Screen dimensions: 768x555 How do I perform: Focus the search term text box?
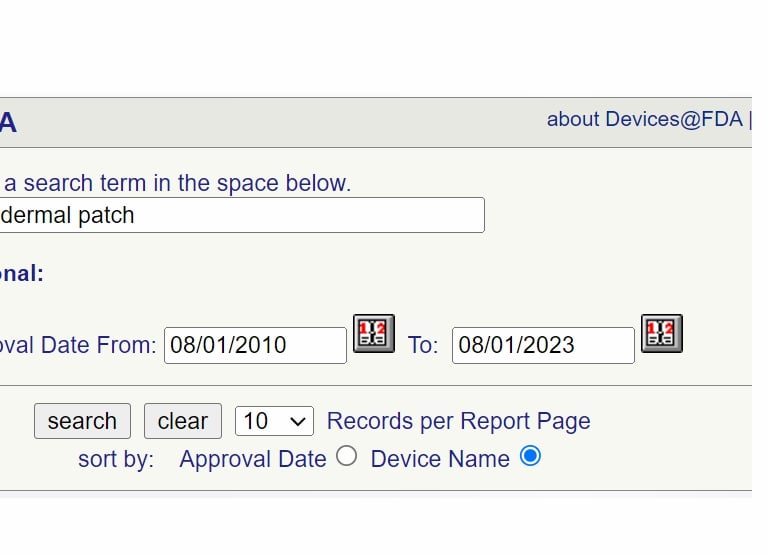(x=240, y=215)
